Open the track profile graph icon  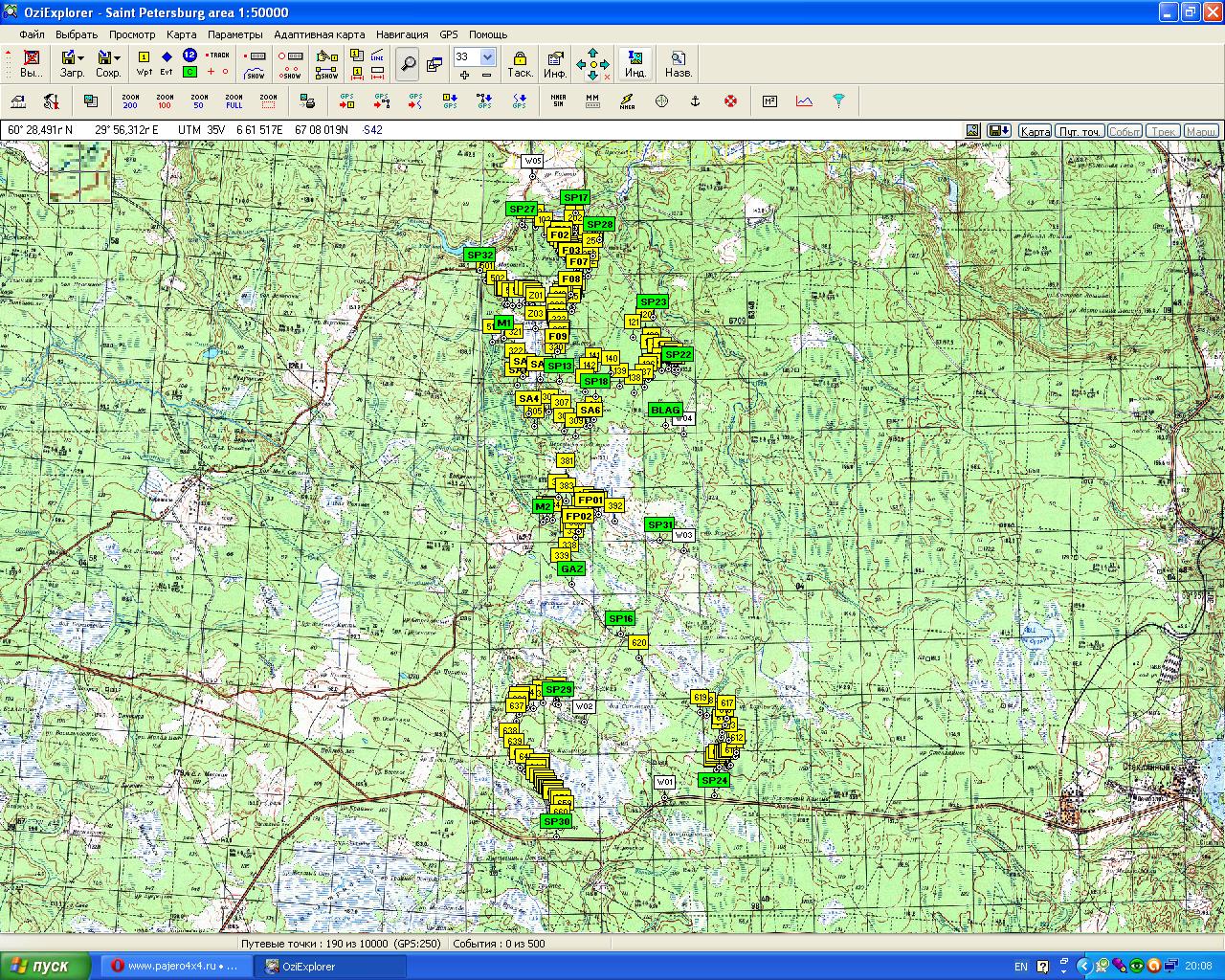point(804,100)
